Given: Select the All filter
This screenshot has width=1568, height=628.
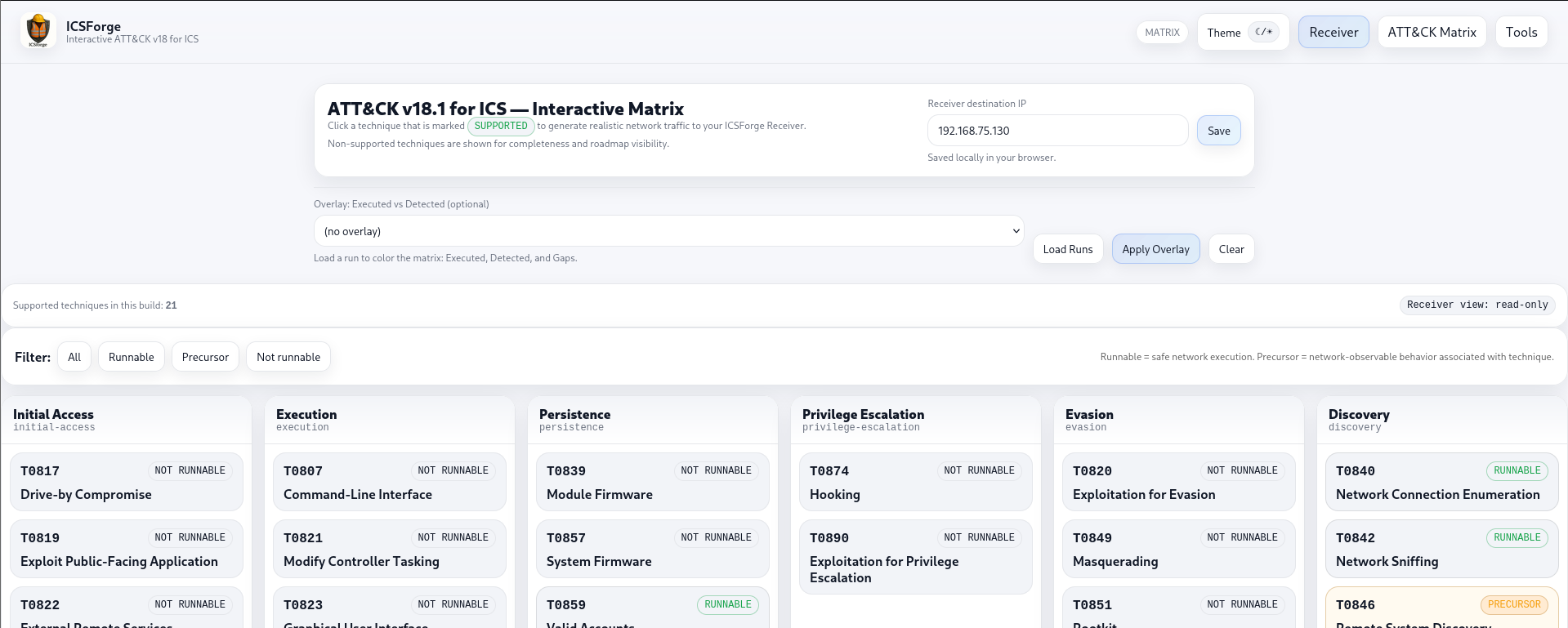Looking at the screenshot, I should point(74,357).
